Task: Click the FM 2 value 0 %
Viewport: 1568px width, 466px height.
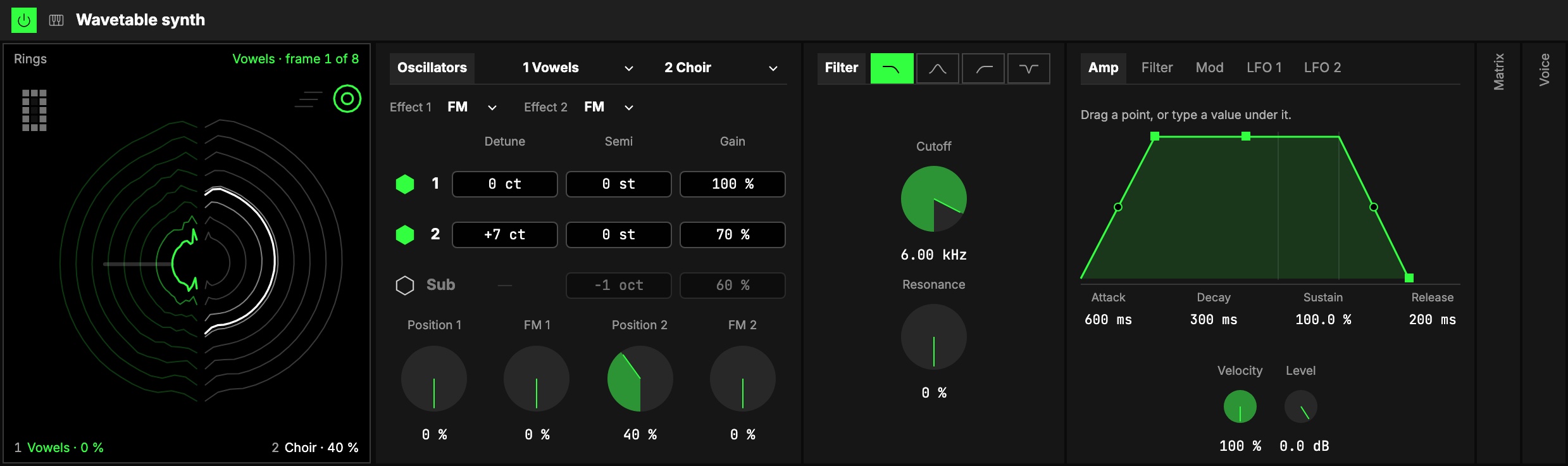Action: tap(743, 435)
